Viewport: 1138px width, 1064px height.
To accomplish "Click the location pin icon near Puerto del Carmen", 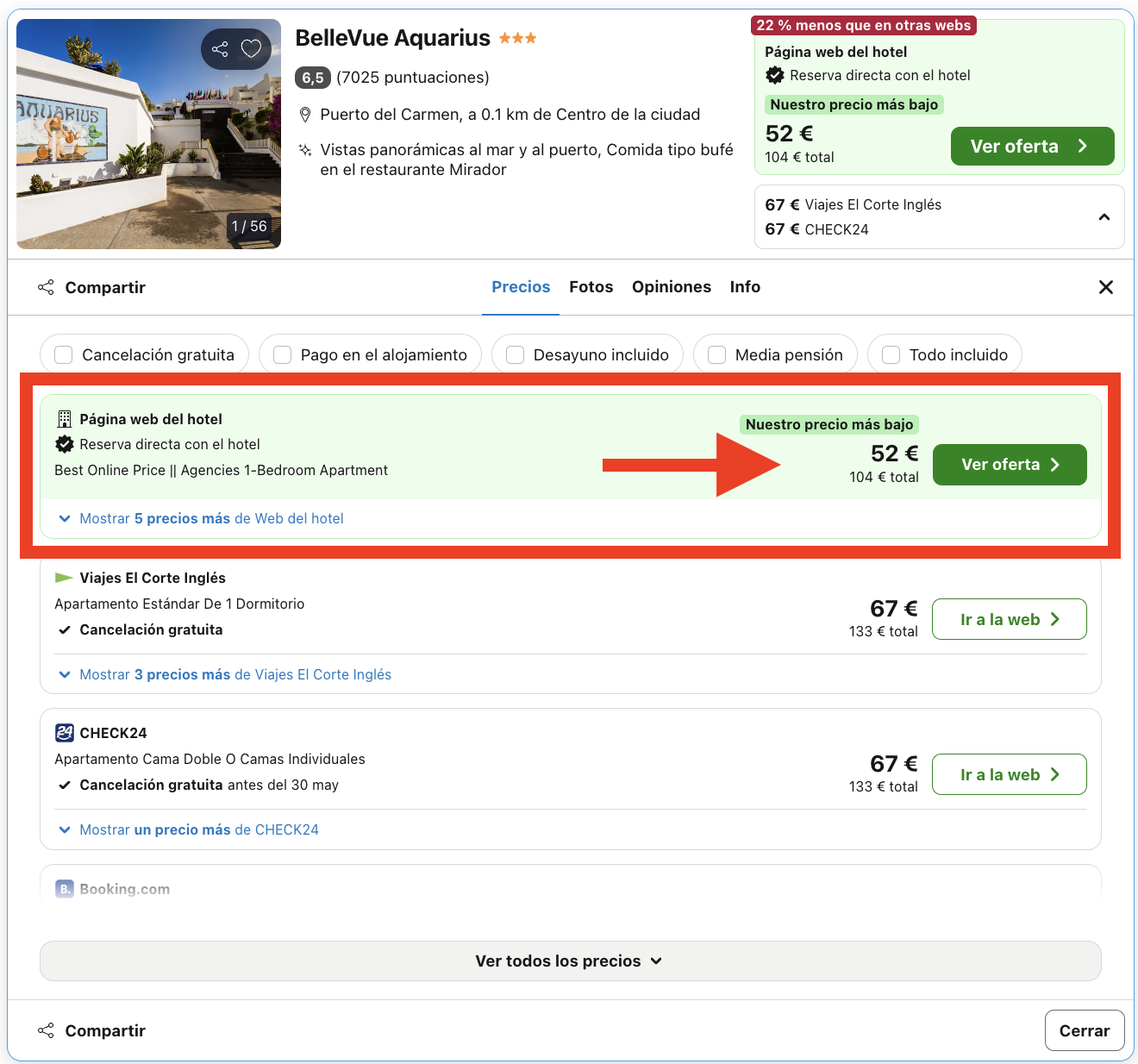I will pos(305,113).
